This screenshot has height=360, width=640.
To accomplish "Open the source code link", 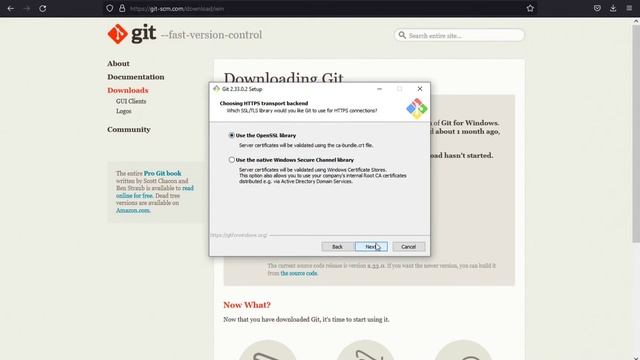I will tap(299, 273).
